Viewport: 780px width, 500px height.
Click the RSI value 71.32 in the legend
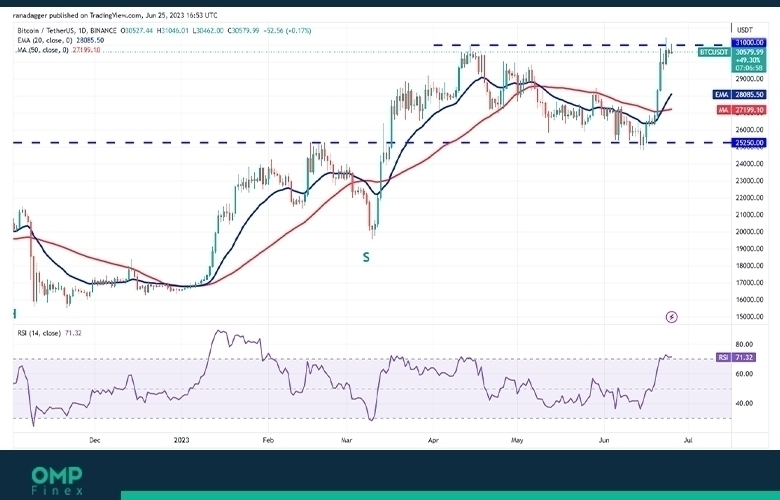73,333
